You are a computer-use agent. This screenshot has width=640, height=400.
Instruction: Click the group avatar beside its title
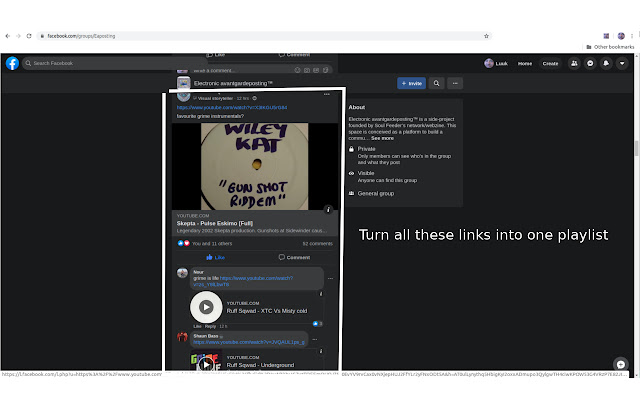184,83
